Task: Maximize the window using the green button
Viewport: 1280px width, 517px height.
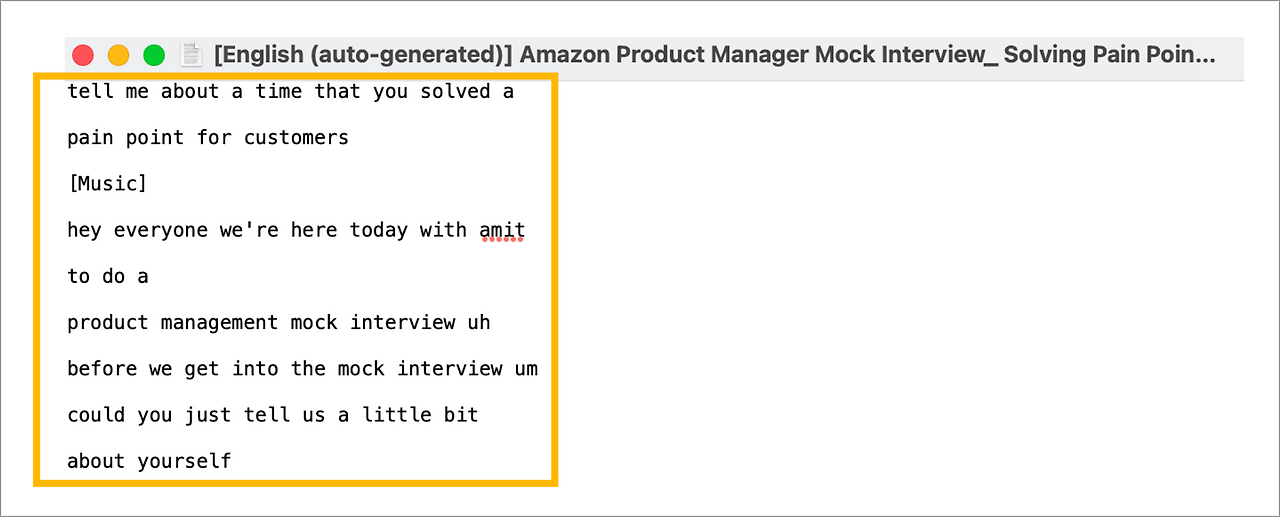Action: (x=154, y=55)
